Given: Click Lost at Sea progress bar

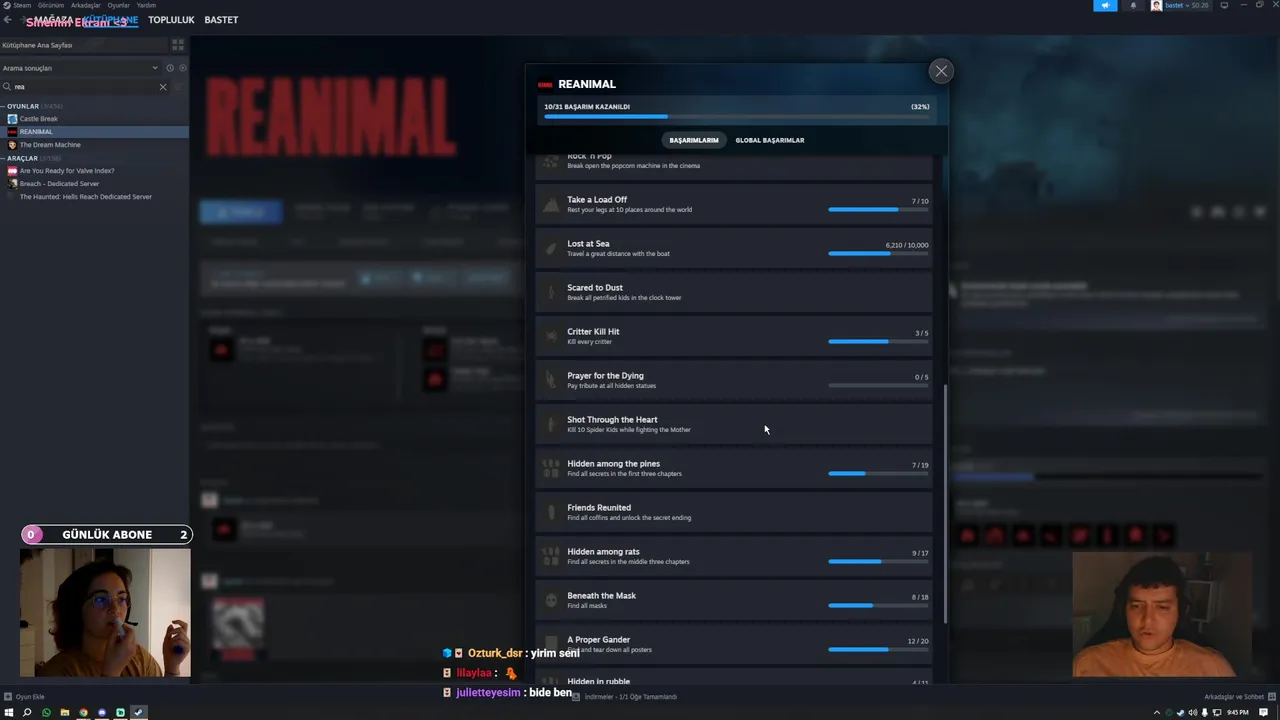Looking at the screenshot, I should click(878, 254).
